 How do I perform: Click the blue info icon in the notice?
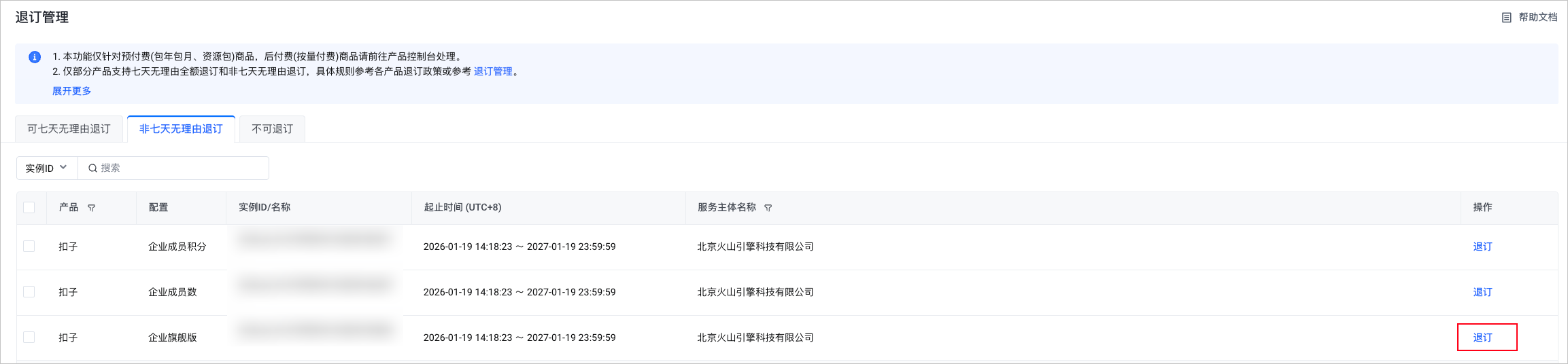click(x=35, y=57)
